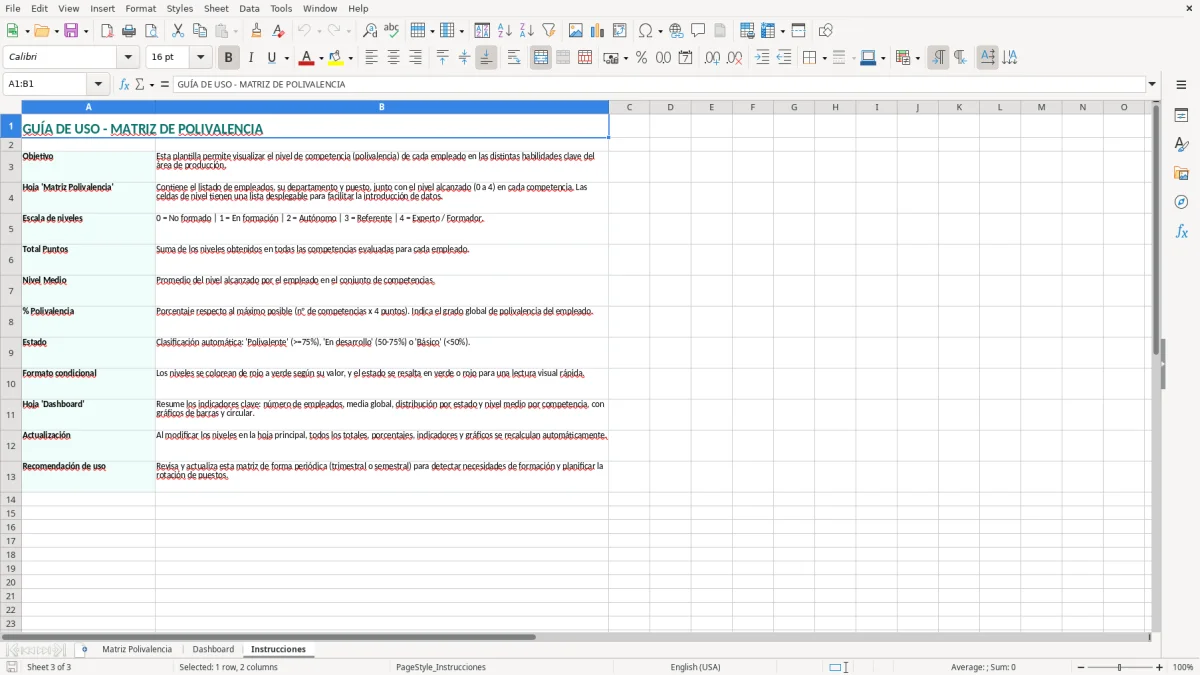Click the Clone Formatting paintbrush icon

coord(257,31)
